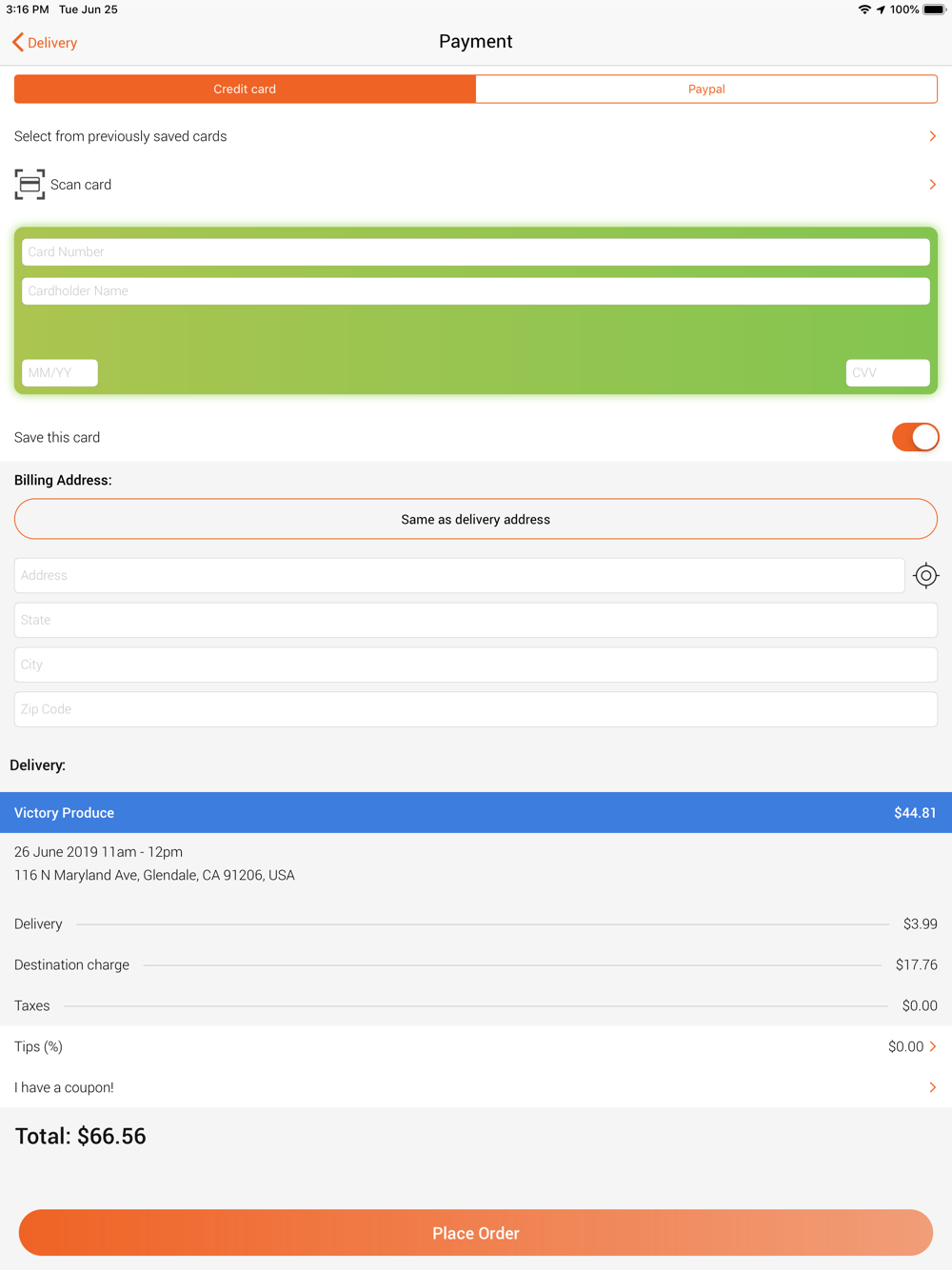Open the Tips percentage selector
This screenshot has width=952, height=1270.
click(x=476, y=1046)
